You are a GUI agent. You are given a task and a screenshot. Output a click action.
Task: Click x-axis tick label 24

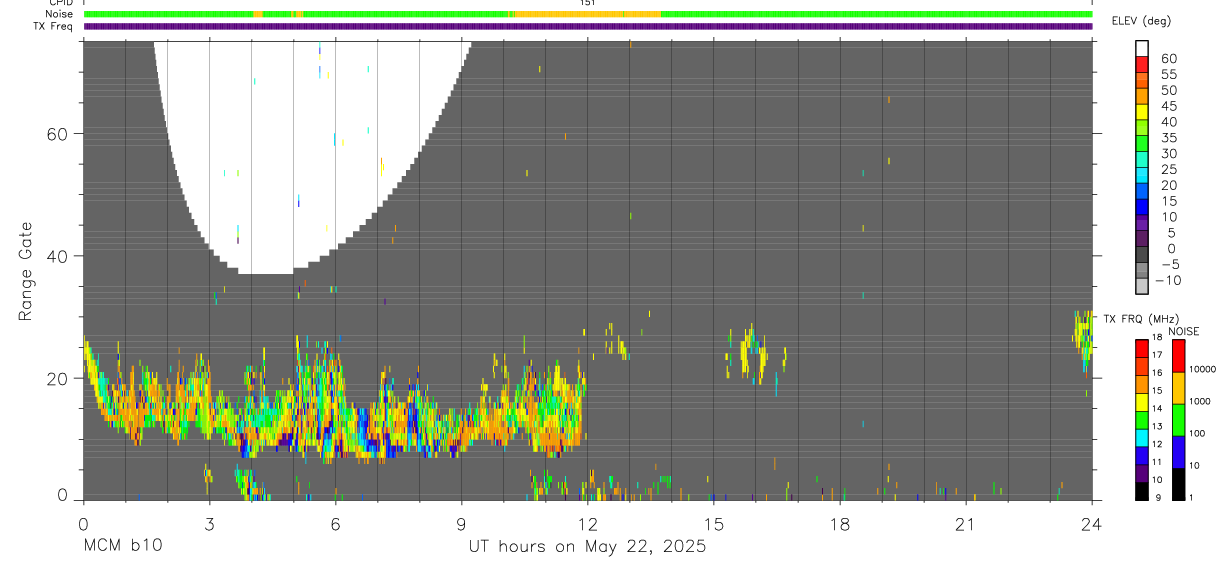pos(1091,523)
